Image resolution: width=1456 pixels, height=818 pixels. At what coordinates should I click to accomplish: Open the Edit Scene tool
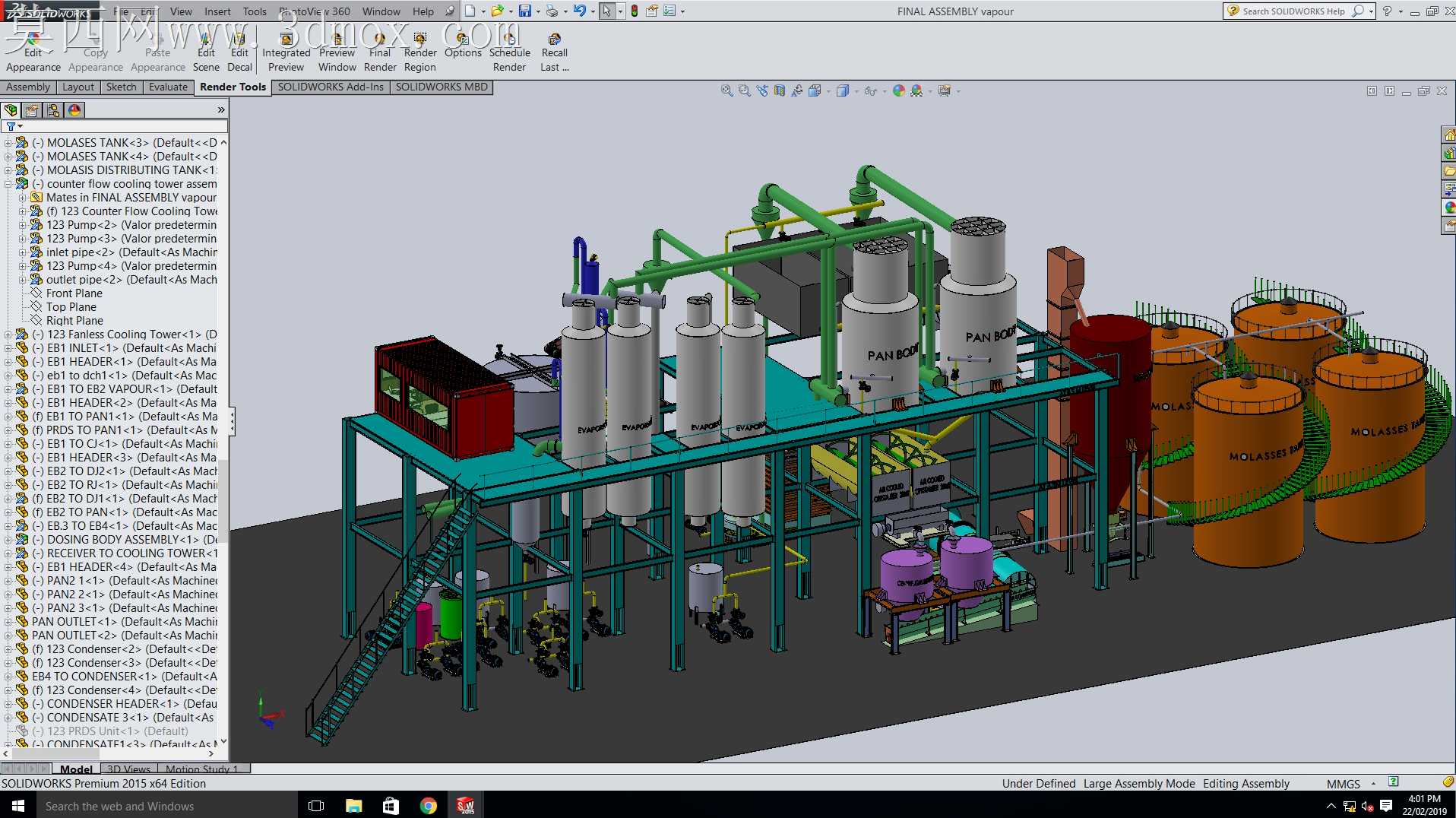tap(206, 52)
